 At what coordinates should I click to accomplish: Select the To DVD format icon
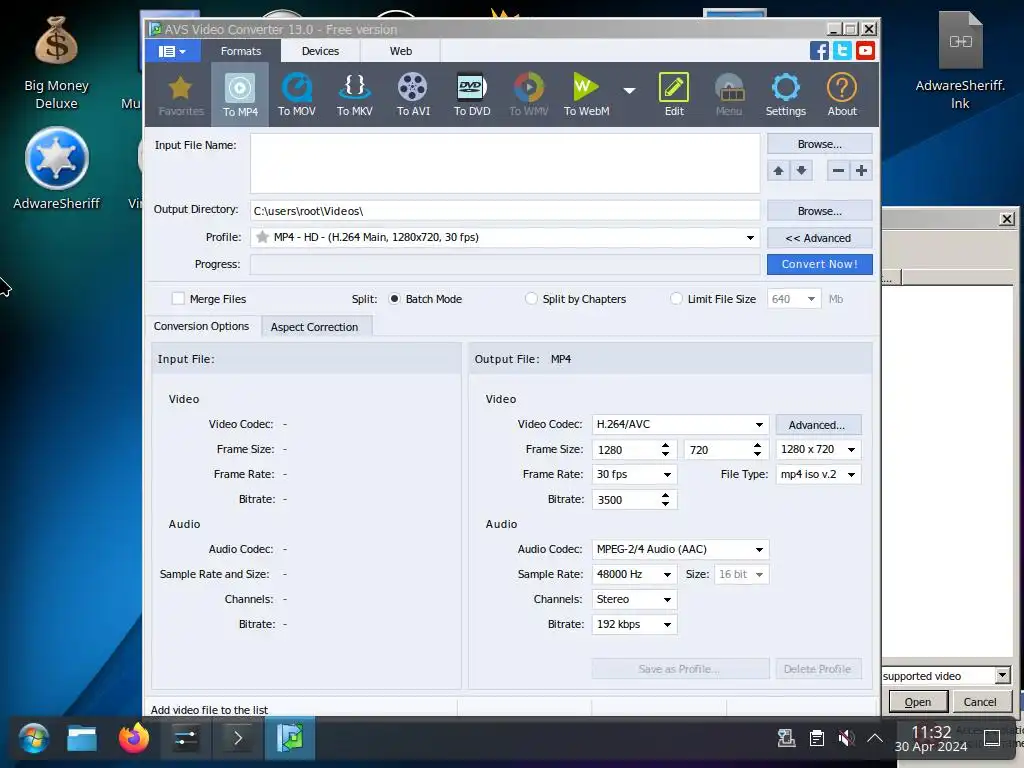[x=472, y=95]
